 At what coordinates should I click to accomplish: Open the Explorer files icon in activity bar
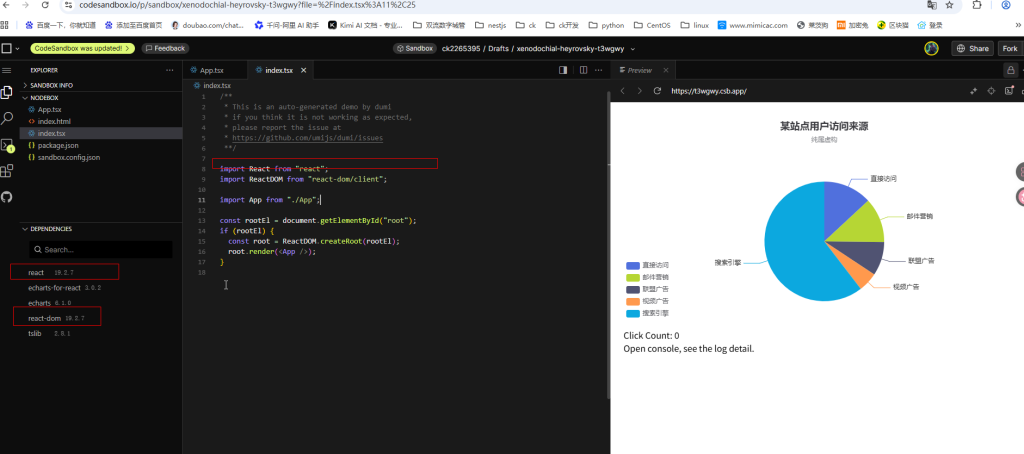click(x=7, y=92)
